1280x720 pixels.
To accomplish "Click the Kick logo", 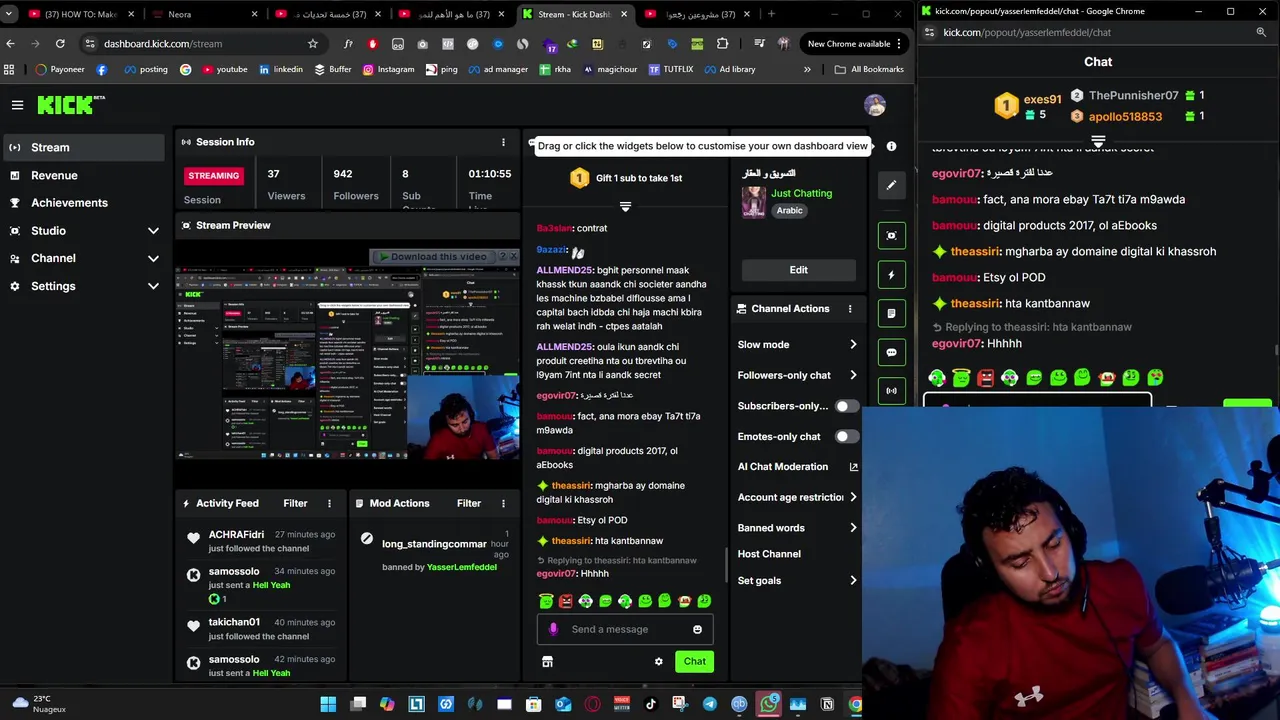I will click(x=71, y=104).
